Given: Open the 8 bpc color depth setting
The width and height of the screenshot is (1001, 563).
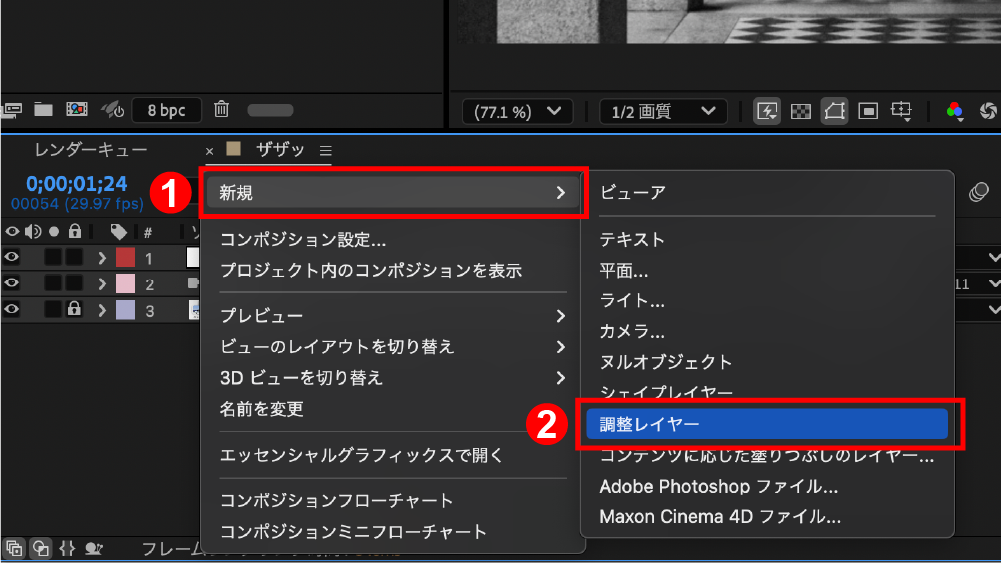Looking at the screenshot, I should 166,110.
